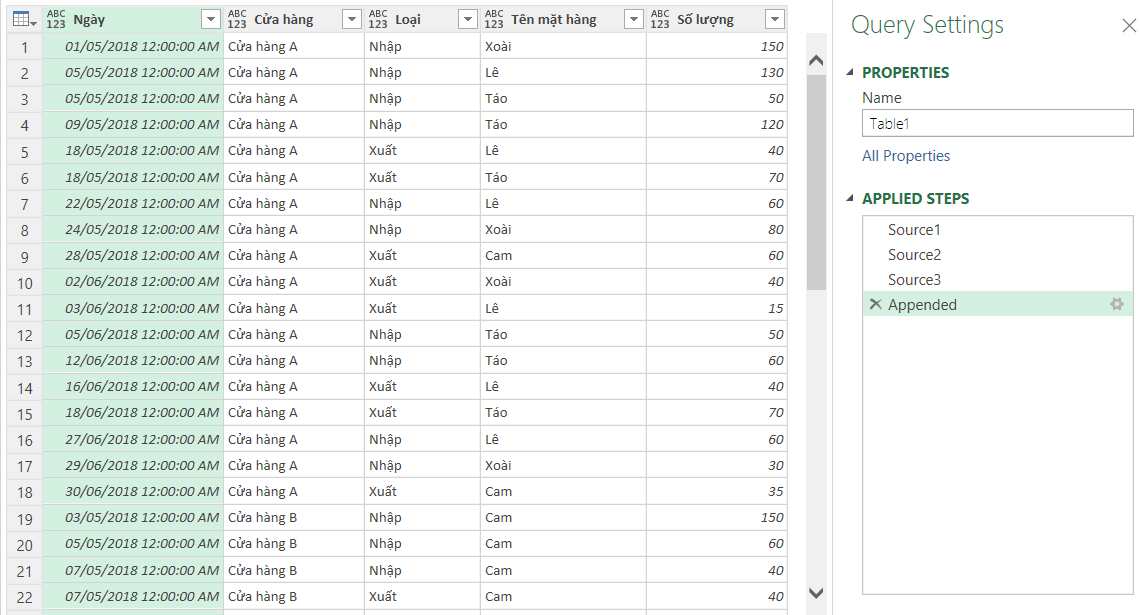Open filter dropdown for Loại column
Image resolution: width=1140 pixels, height=615 pixels.
pos(468,20)
